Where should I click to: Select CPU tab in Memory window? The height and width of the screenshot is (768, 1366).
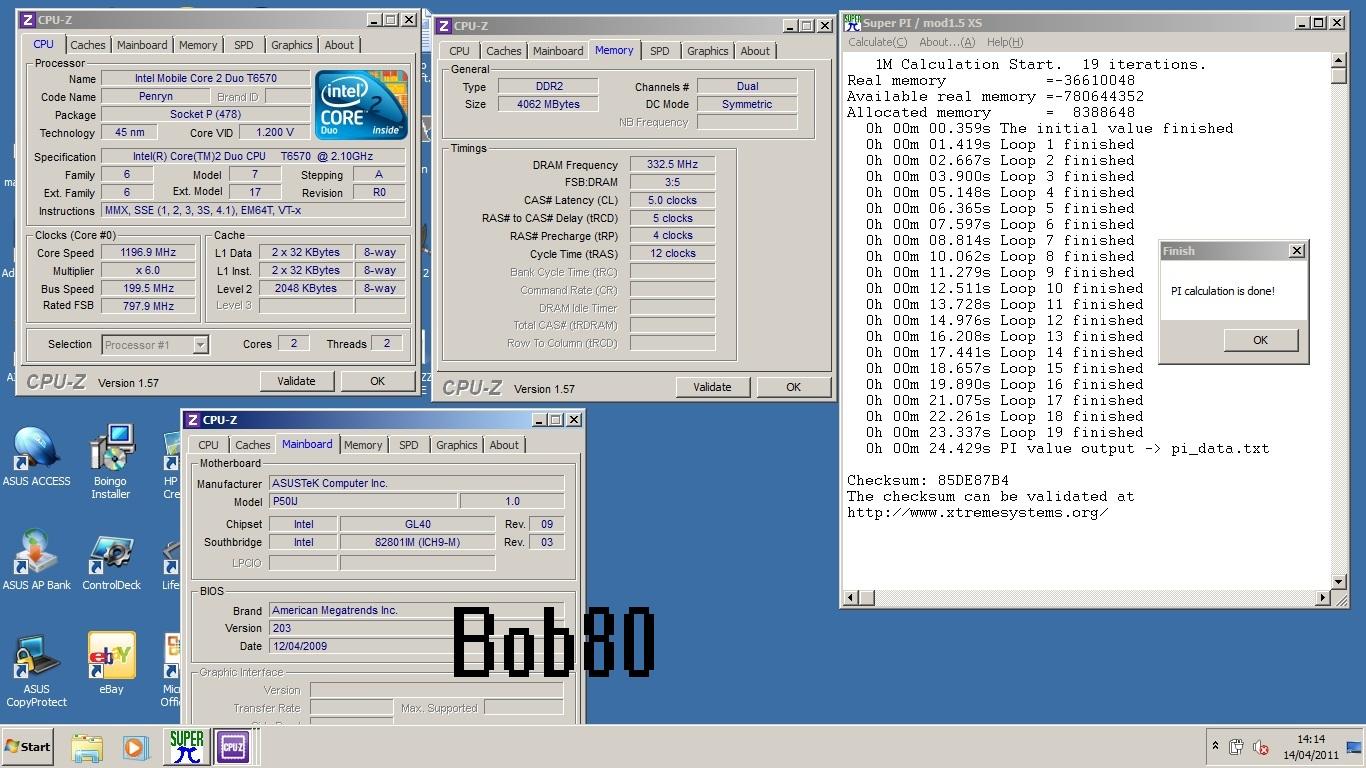[459, 51]
